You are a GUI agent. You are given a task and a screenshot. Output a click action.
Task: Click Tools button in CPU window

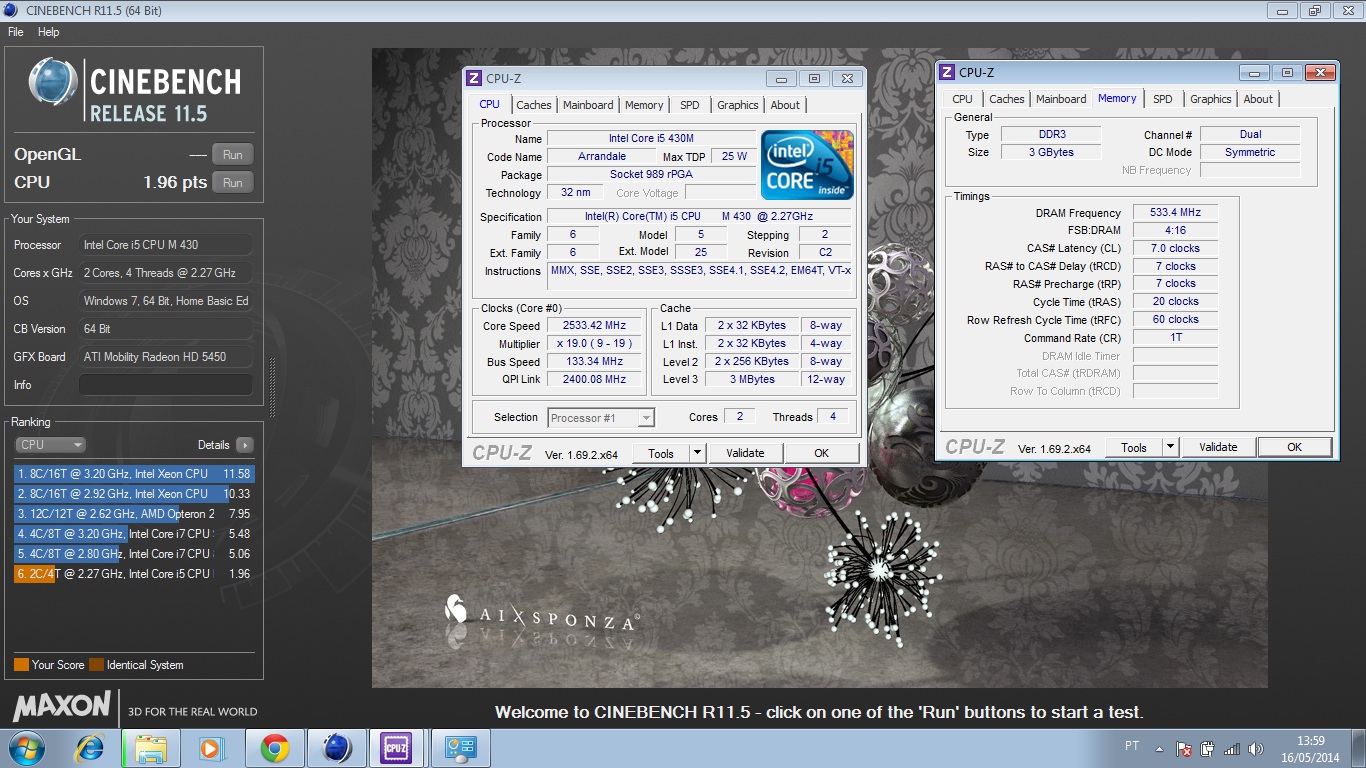pos(661,453)
